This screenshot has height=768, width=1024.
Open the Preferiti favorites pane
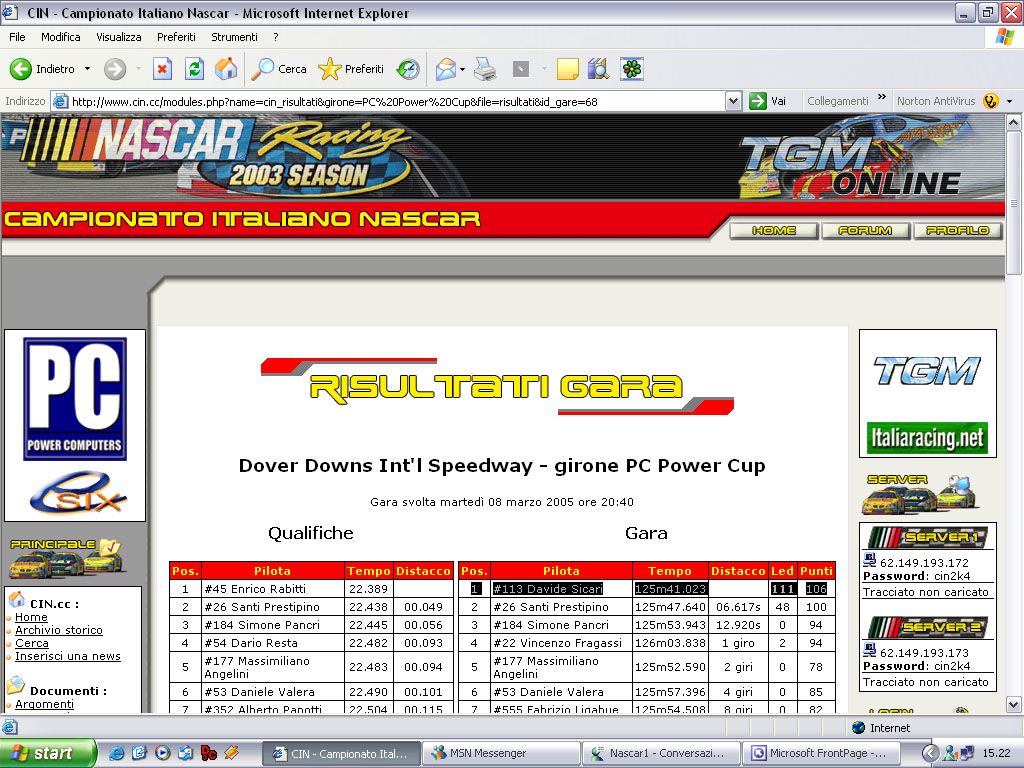tap(351, 69)
